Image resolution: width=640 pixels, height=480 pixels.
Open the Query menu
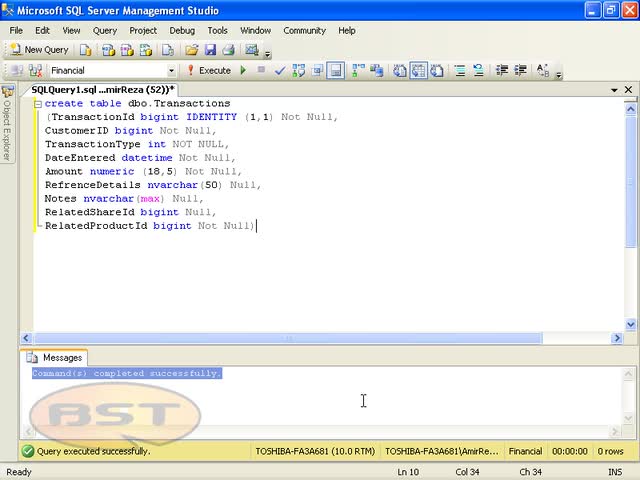[105, 31]
